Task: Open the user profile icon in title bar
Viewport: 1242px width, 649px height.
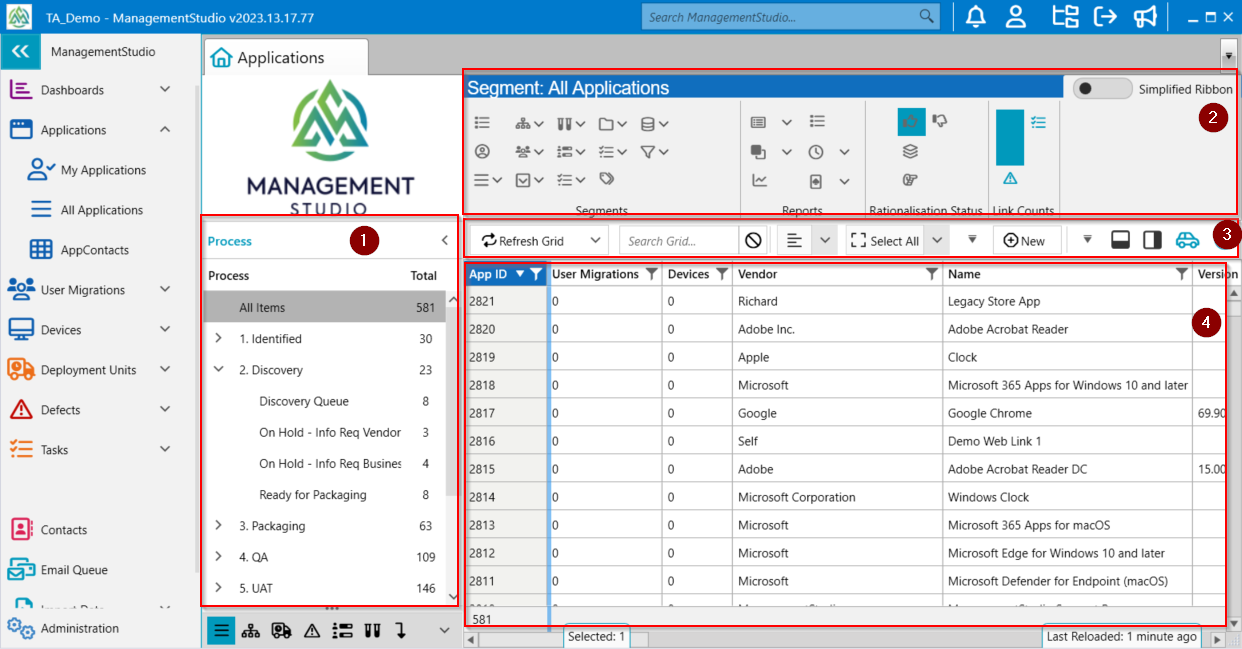Action: [1016, 17]
